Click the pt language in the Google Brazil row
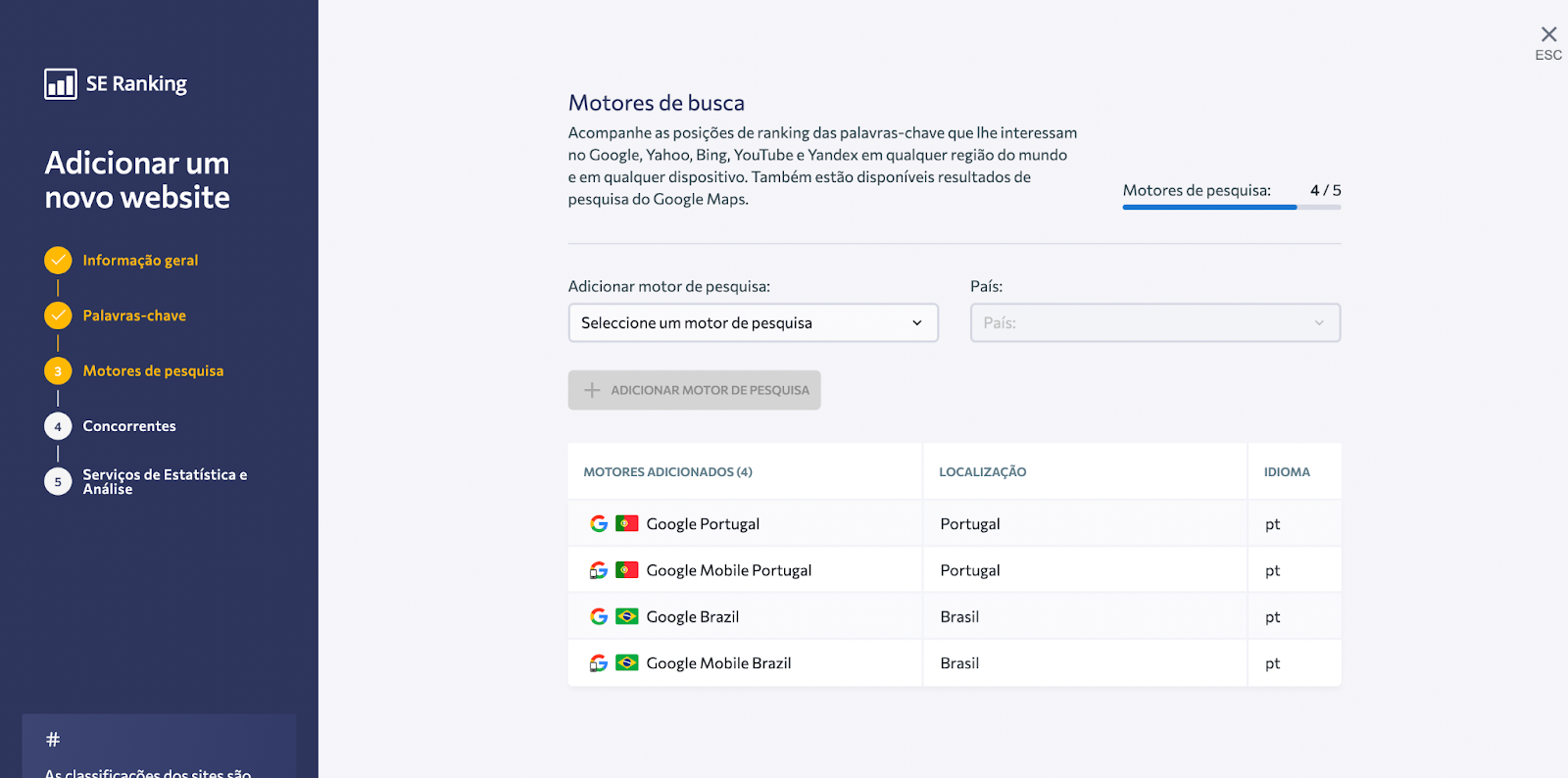Image resolution: width=1568 pixels, height=778 pixels. point(1272,617)
